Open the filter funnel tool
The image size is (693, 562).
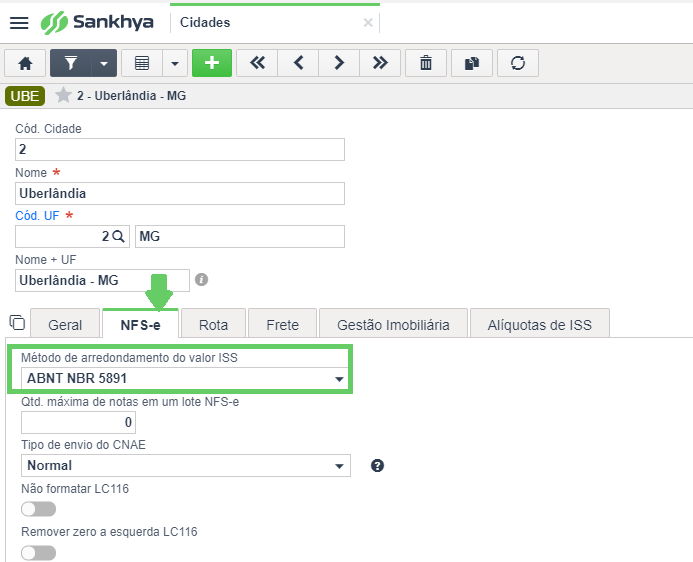point(71,63)
